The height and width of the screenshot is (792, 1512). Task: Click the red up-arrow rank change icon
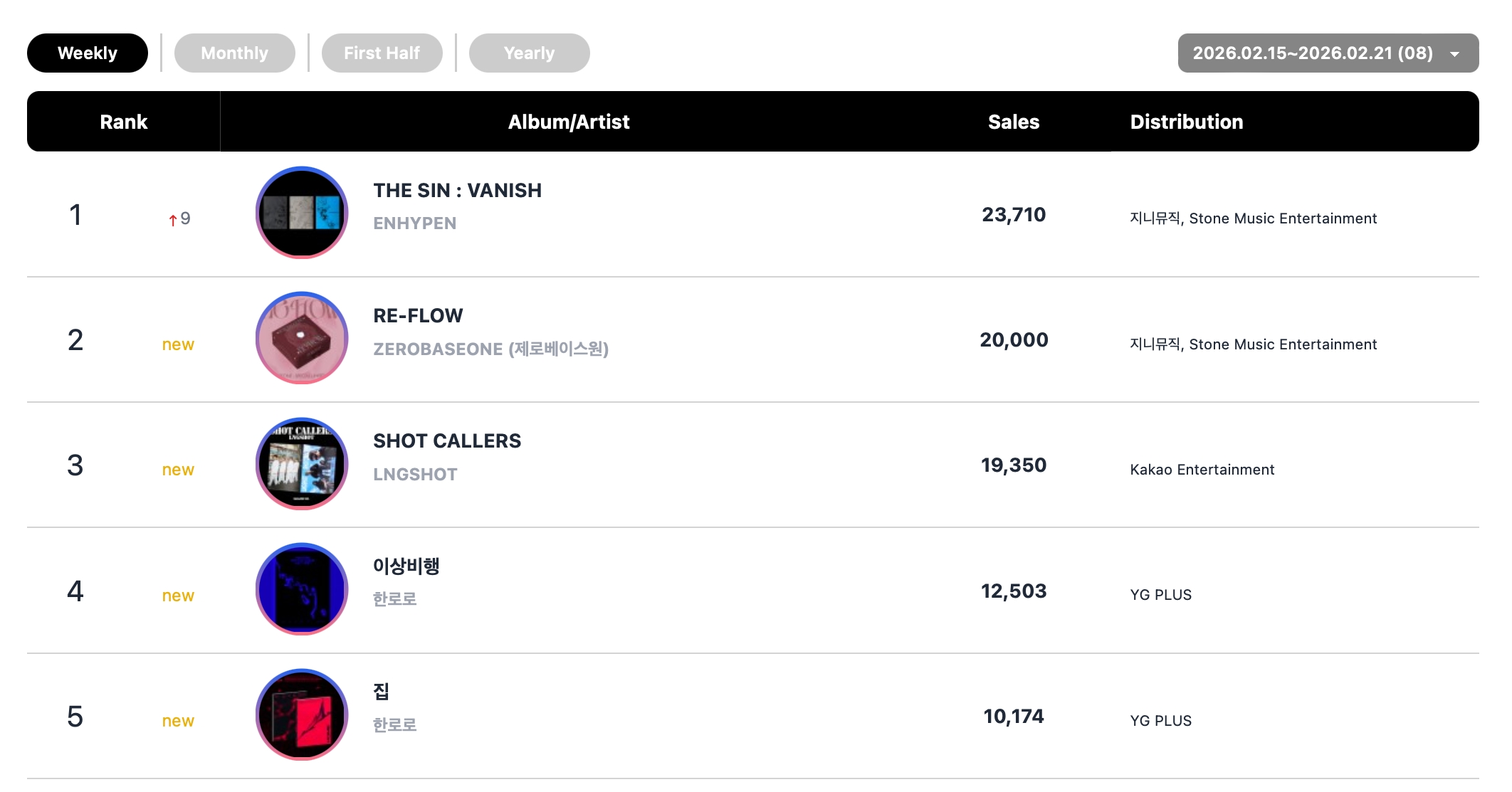coord(172,220)
